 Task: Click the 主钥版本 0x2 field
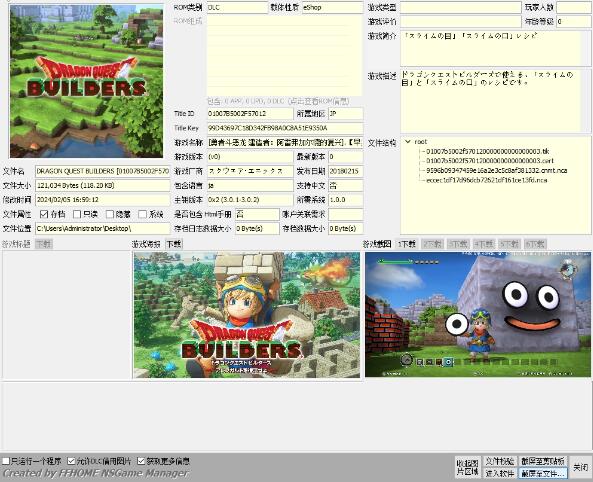250,200
